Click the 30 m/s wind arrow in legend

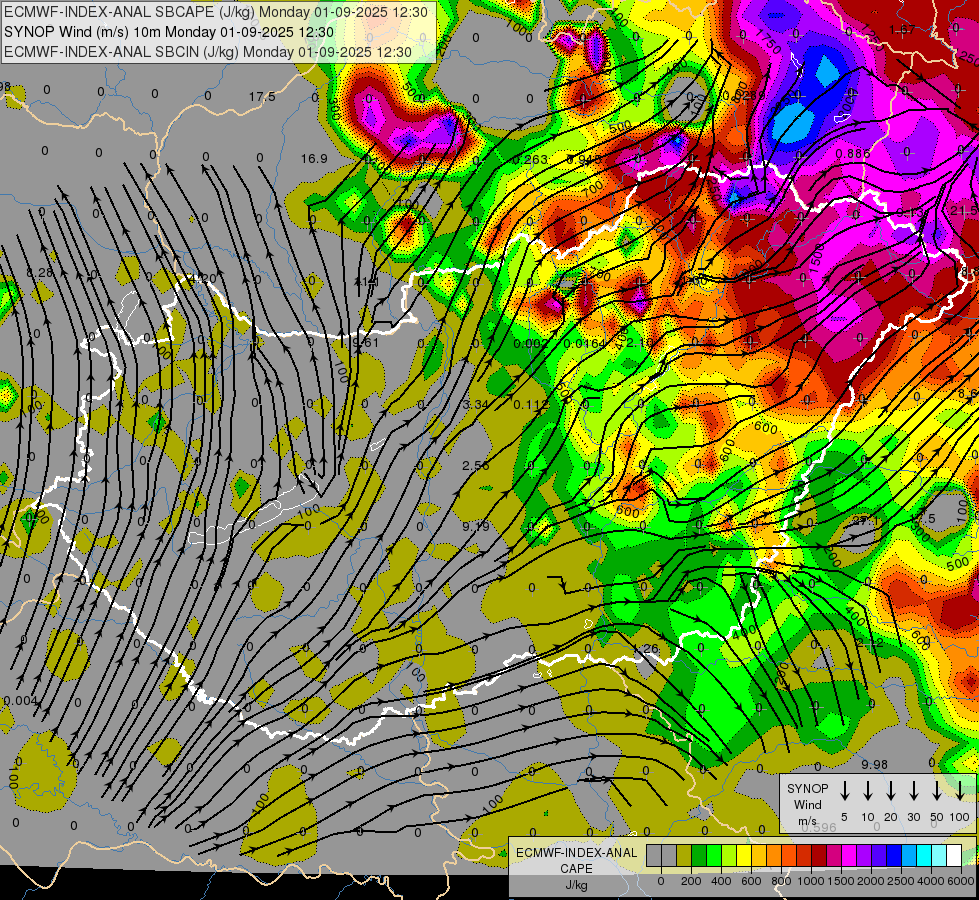[913, 791]
